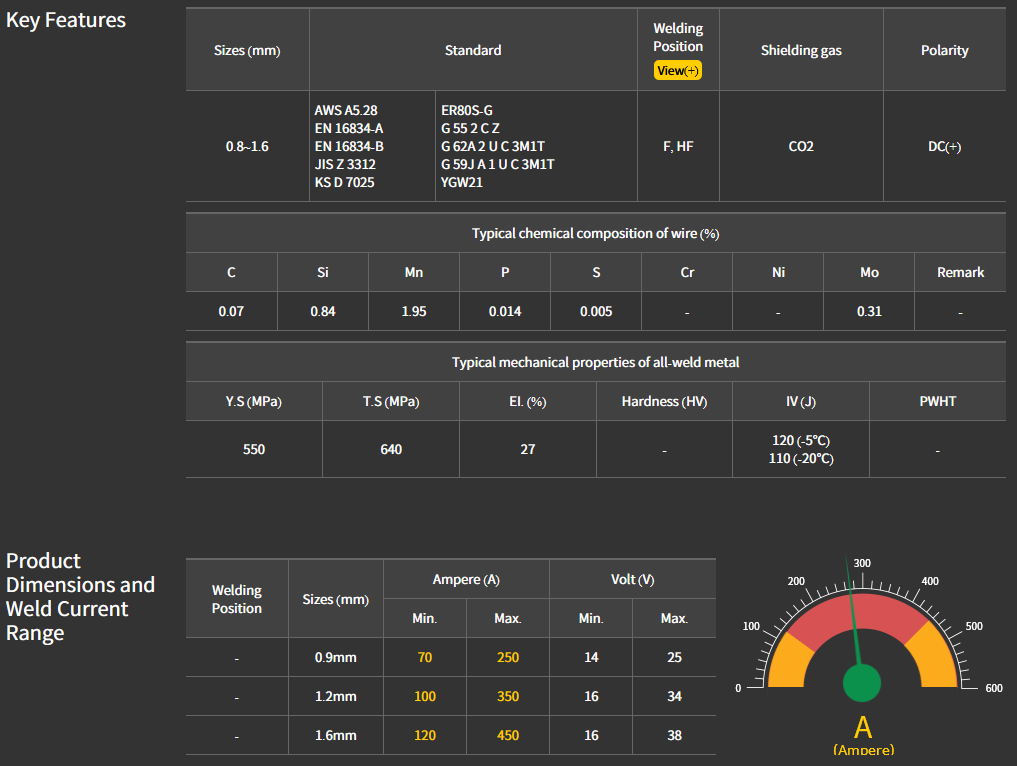Click the green hub of the ampere gauge
This screenshot has width=1017, height=766.
861,683
